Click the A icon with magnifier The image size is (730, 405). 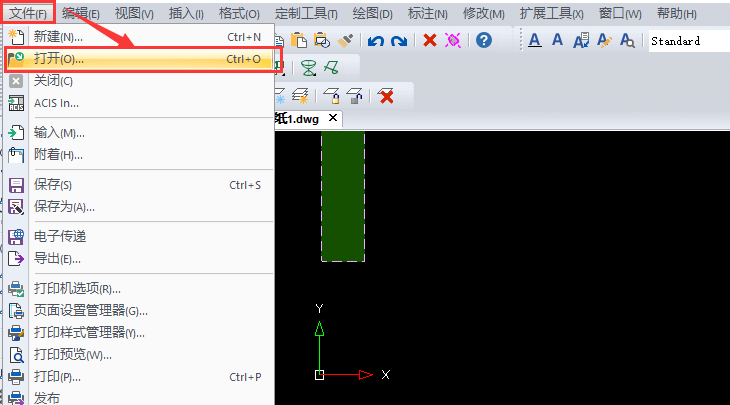(627, 40)
